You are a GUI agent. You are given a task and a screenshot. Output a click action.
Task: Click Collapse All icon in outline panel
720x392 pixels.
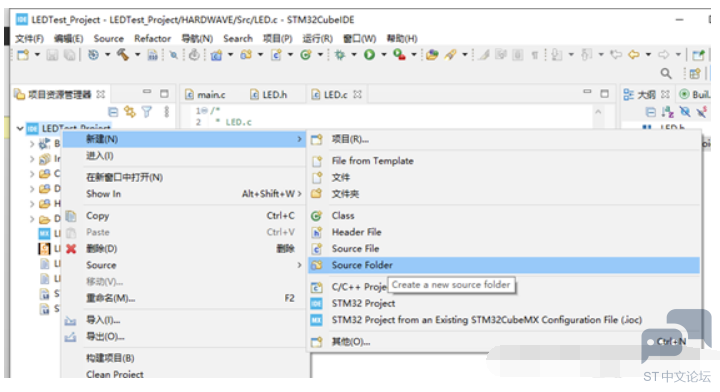[x=650, y=112]
